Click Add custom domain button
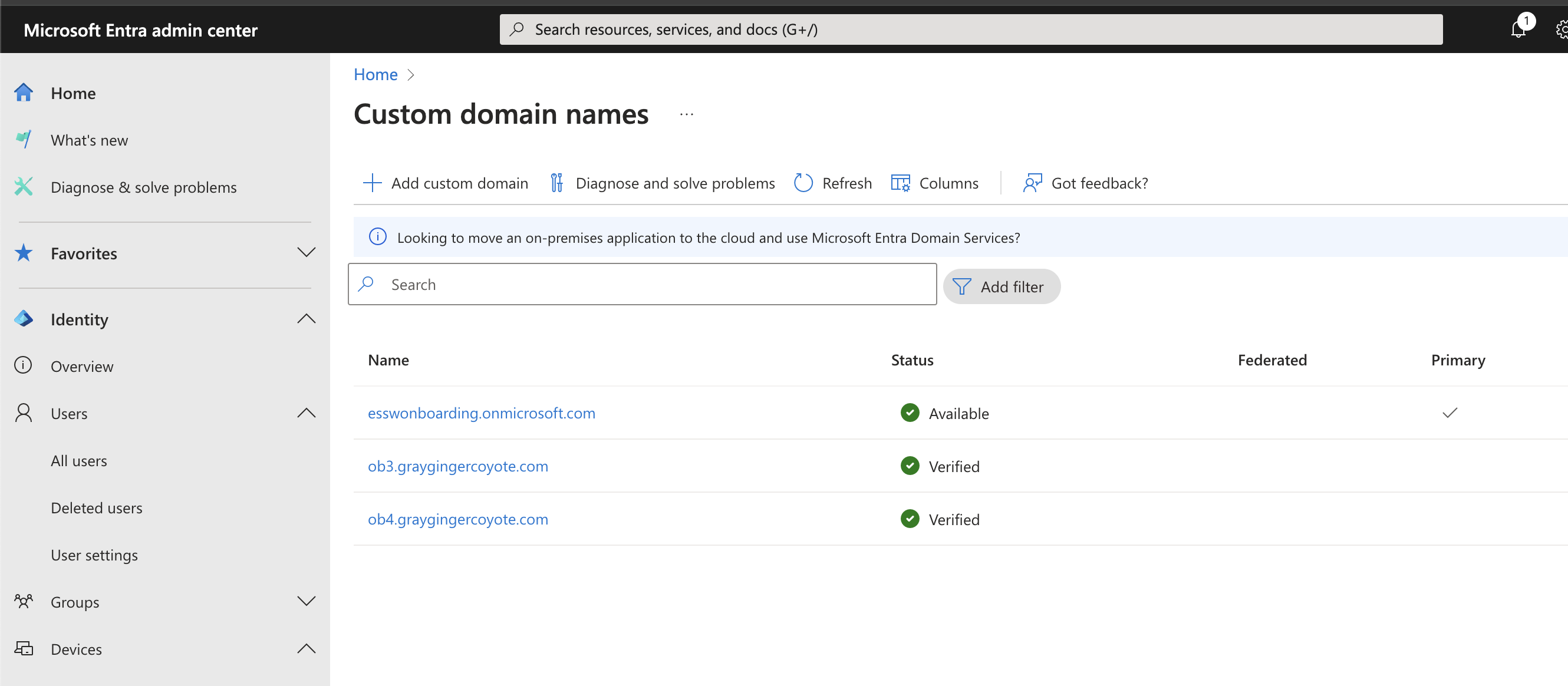This screenshot has width=1568, height=686. pyautogui.click(x=445, y=183)
